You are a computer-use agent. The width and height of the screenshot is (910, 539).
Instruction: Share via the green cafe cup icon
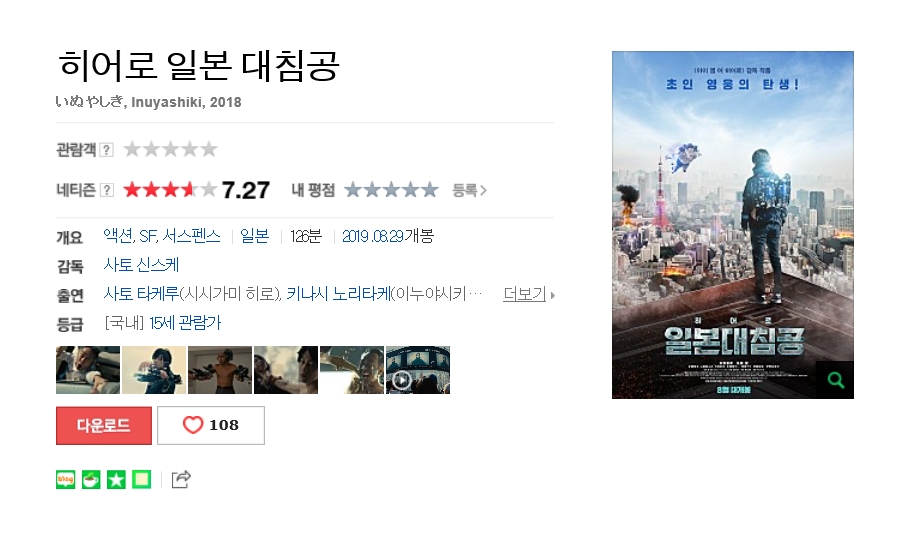tap(91, 479)
